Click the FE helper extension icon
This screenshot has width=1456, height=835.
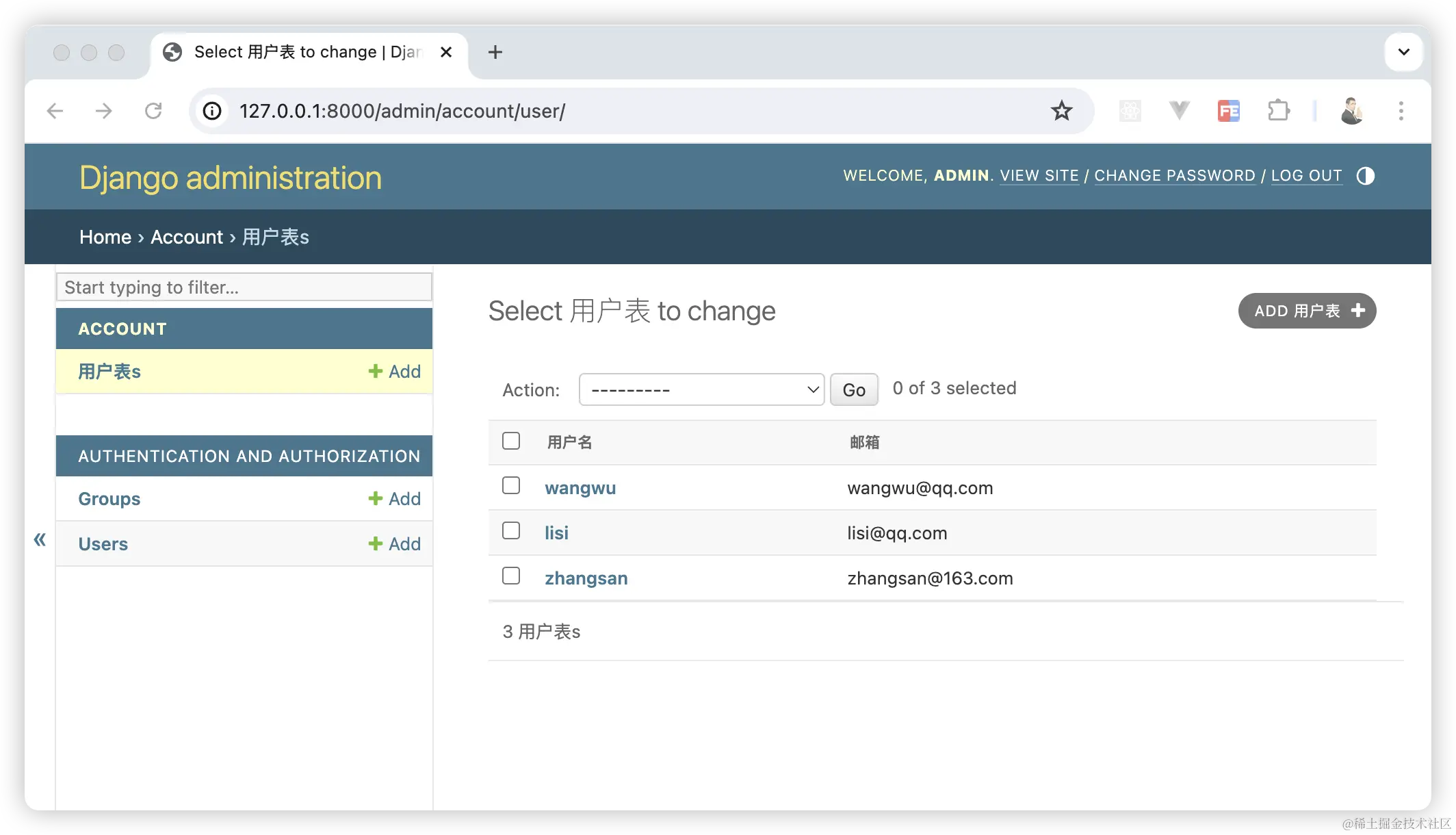[1229, 111]
